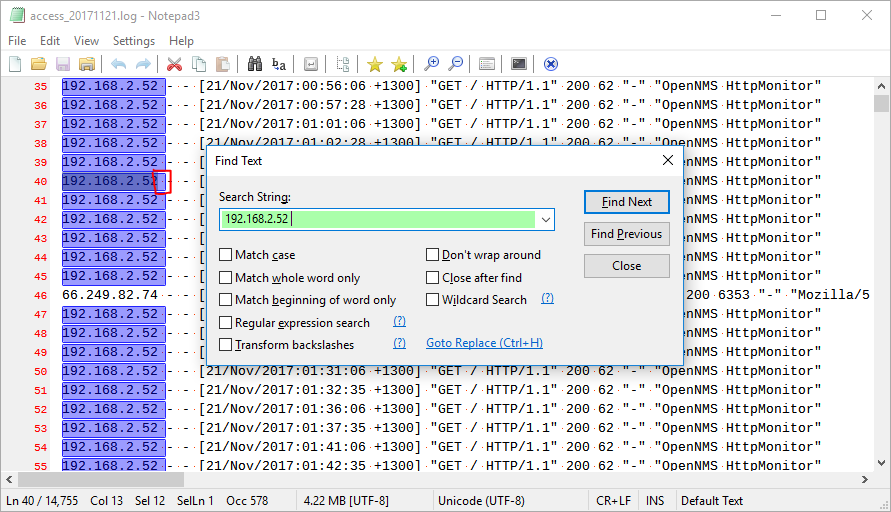Check Don't wrap around
The image size is (891, 512).
tap(432, 255)
